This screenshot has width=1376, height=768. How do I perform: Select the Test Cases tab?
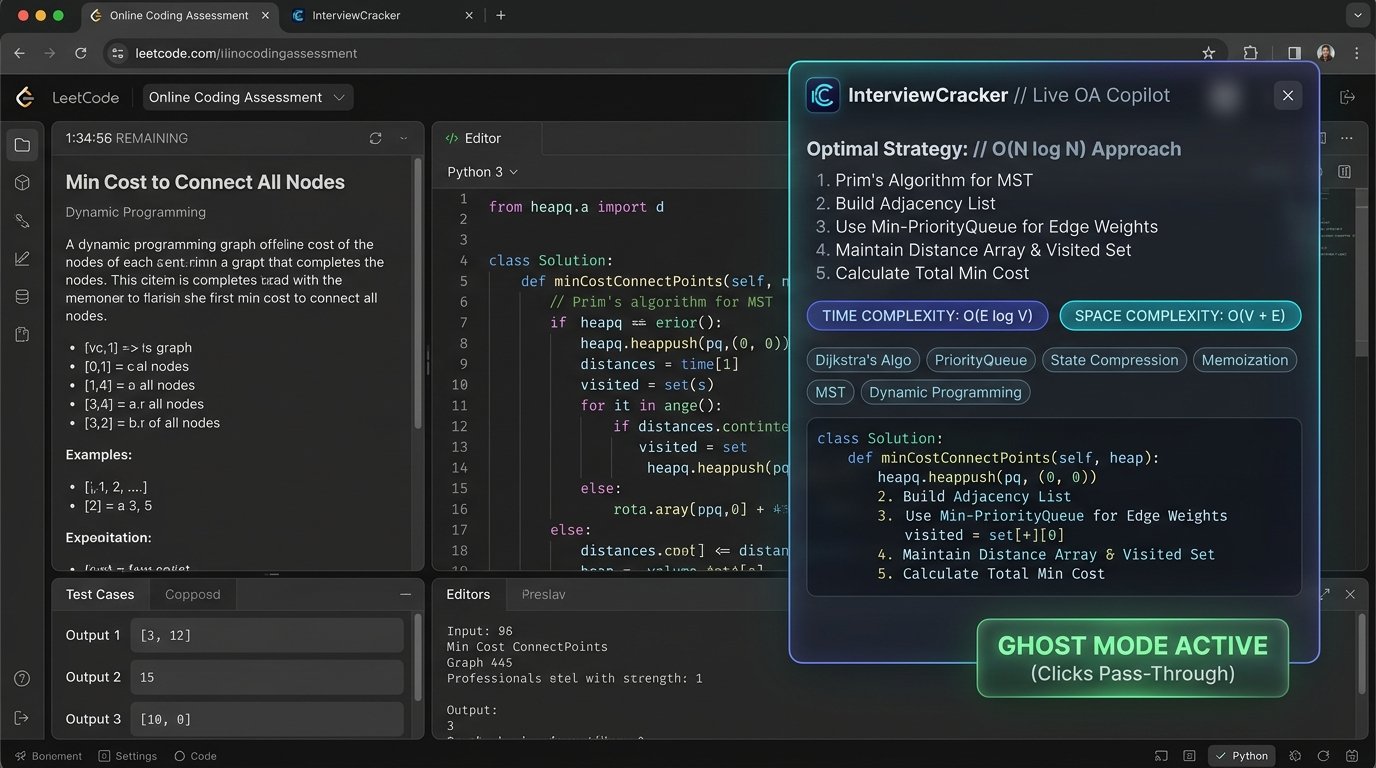coord(100,594)
